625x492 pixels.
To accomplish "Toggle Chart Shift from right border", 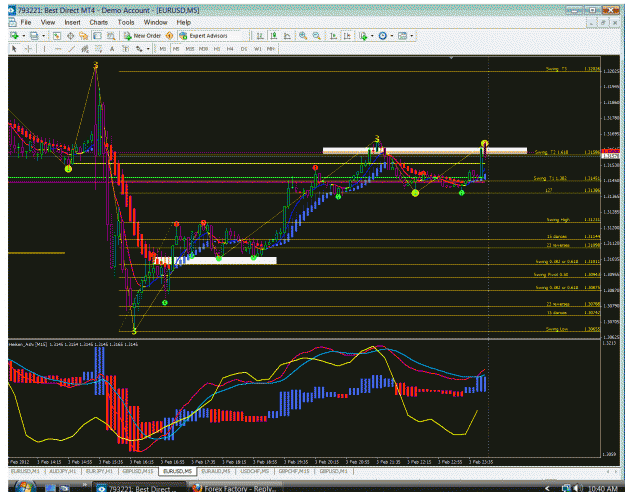I will 348,36.
